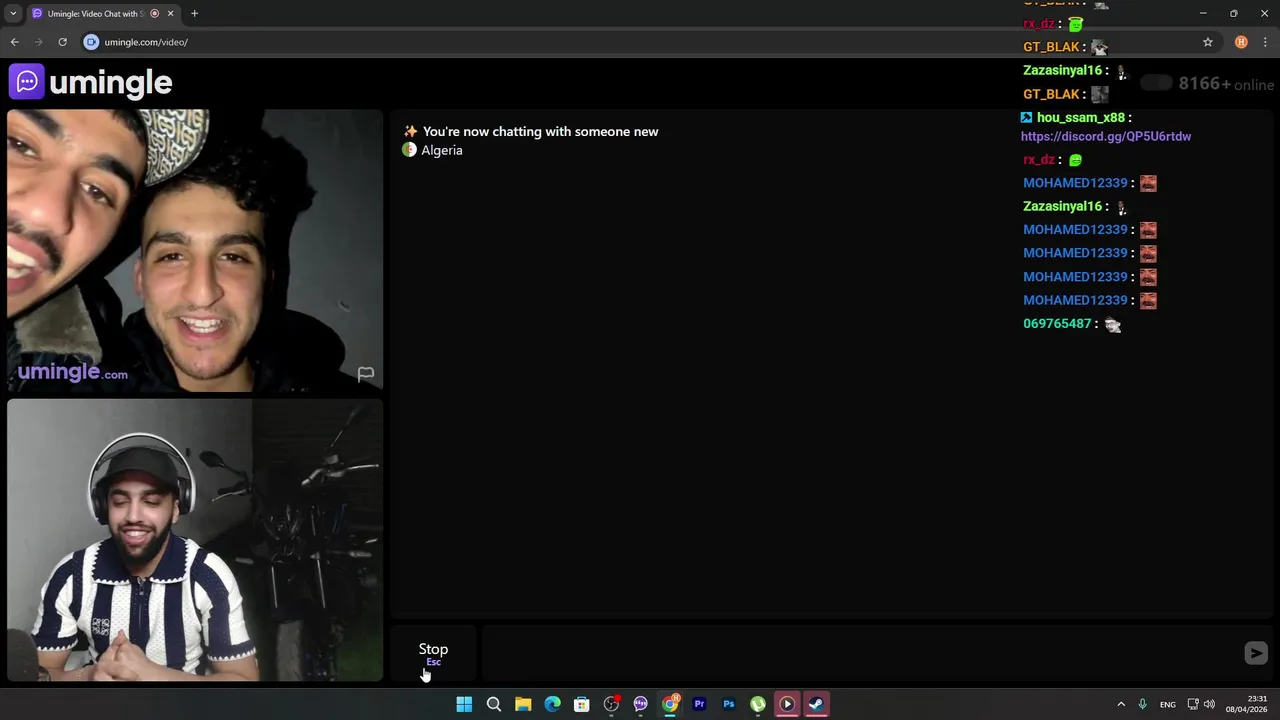Click "You're now chatting with someone new"
The width and height of the screenshot is (1280, 720).
[x=540, y=132]
